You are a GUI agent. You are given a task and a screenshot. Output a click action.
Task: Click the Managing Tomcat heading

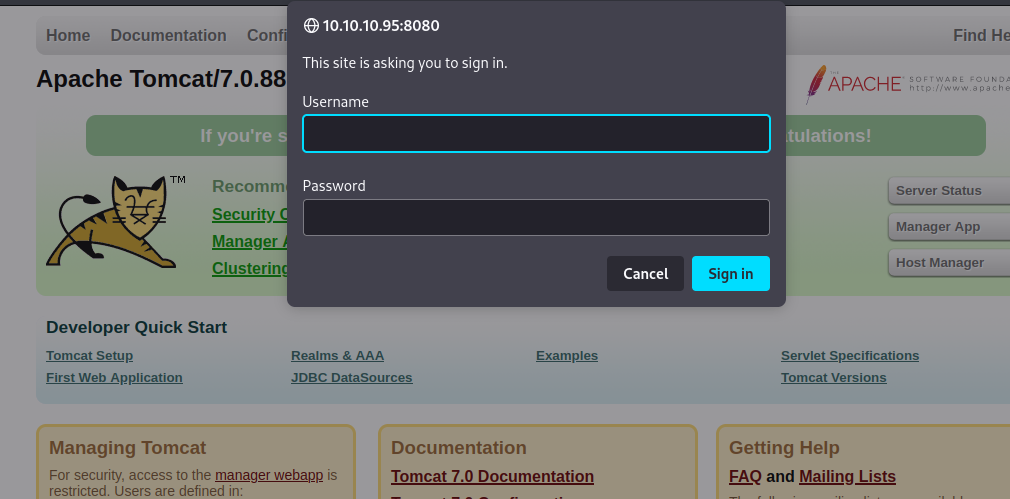(x=128, y=447)
